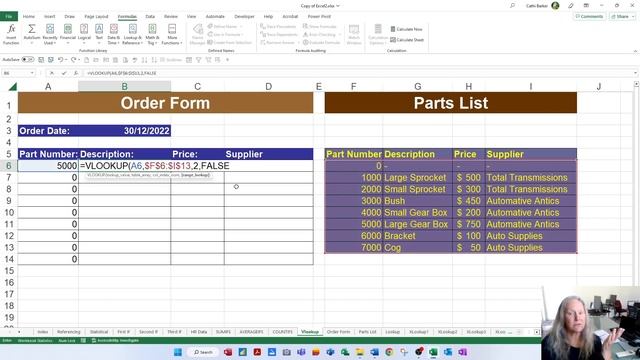Click the fx icon beside formula bar
640x360 pixels.
point(76,73)
